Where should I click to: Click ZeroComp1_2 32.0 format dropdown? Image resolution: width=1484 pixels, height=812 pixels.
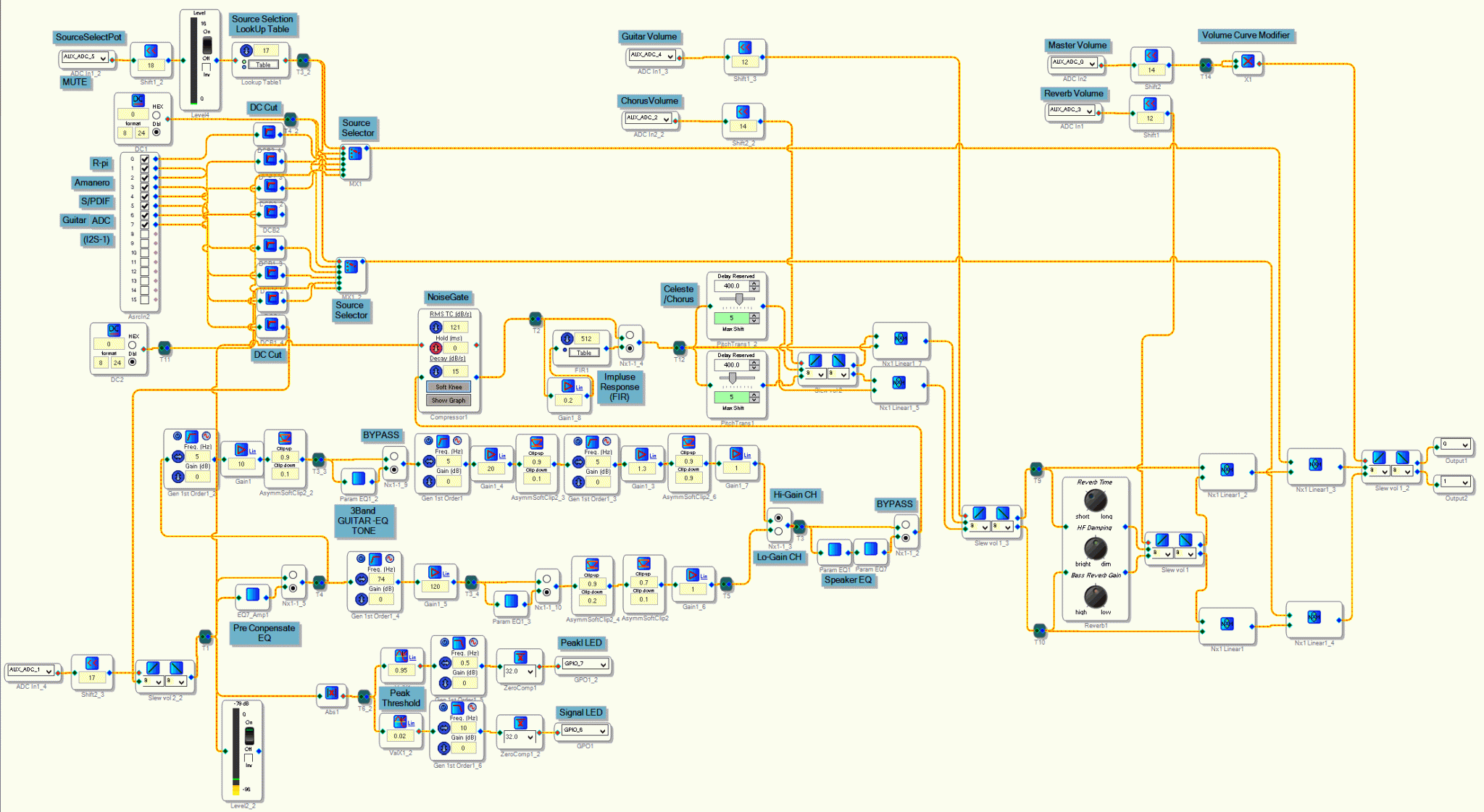[x=520, y=737]
